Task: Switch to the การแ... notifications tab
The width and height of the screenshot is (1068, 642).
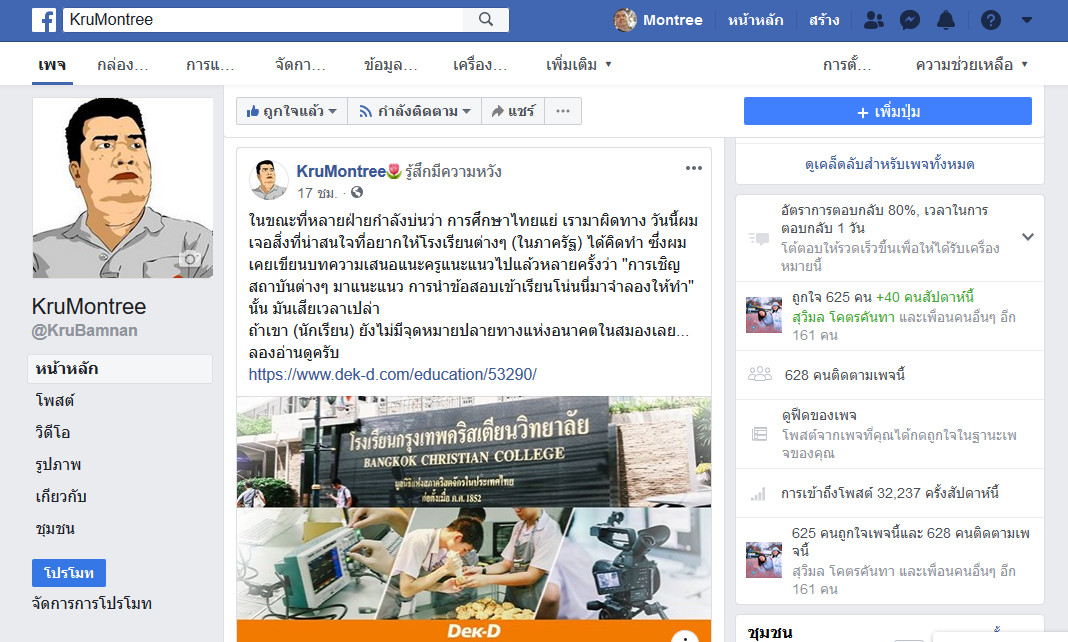Action: (x=210, y=65)
